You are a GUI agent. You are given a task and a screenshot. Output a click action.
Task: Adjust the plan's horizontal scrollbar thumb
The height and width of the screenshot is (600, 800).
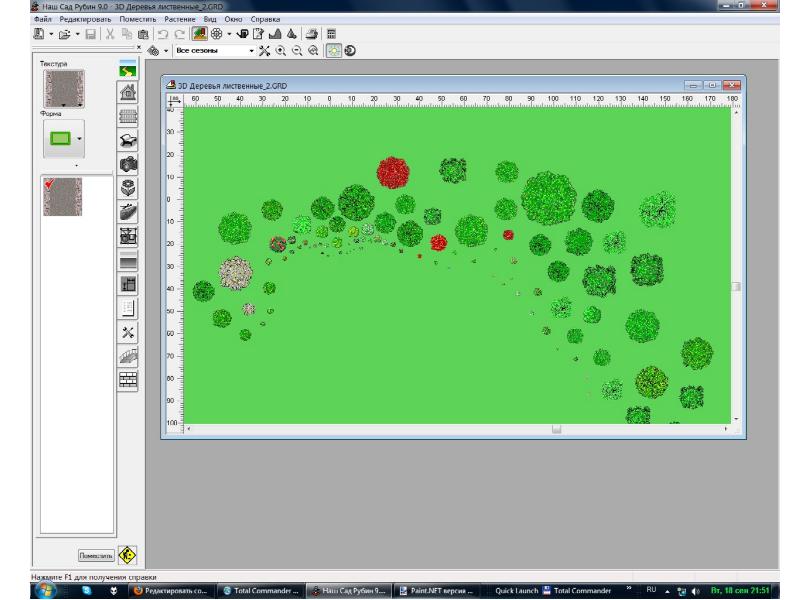point(556,429)
